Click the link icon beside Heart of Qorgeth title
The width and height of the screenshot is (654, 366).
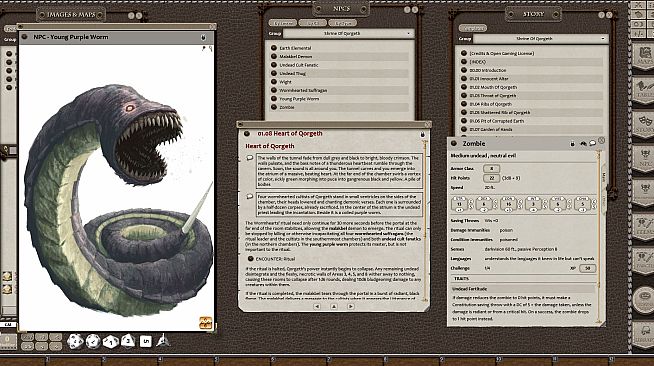point(247,134)
